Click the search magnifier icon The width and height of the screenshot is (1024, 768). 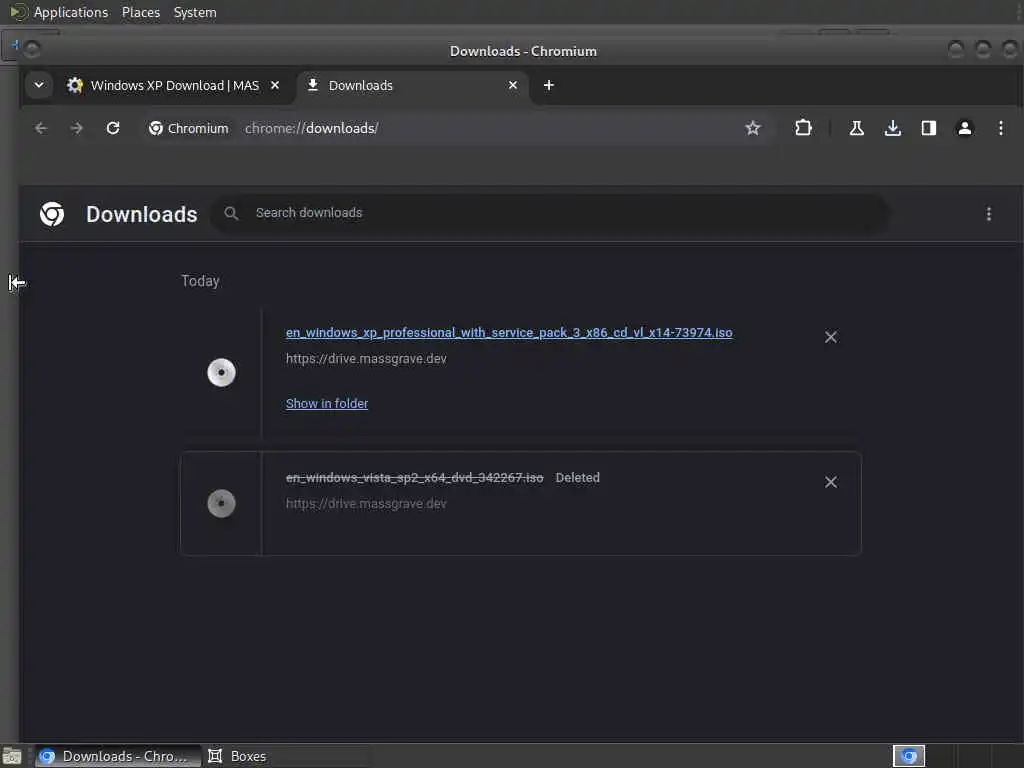click(231, 213)
